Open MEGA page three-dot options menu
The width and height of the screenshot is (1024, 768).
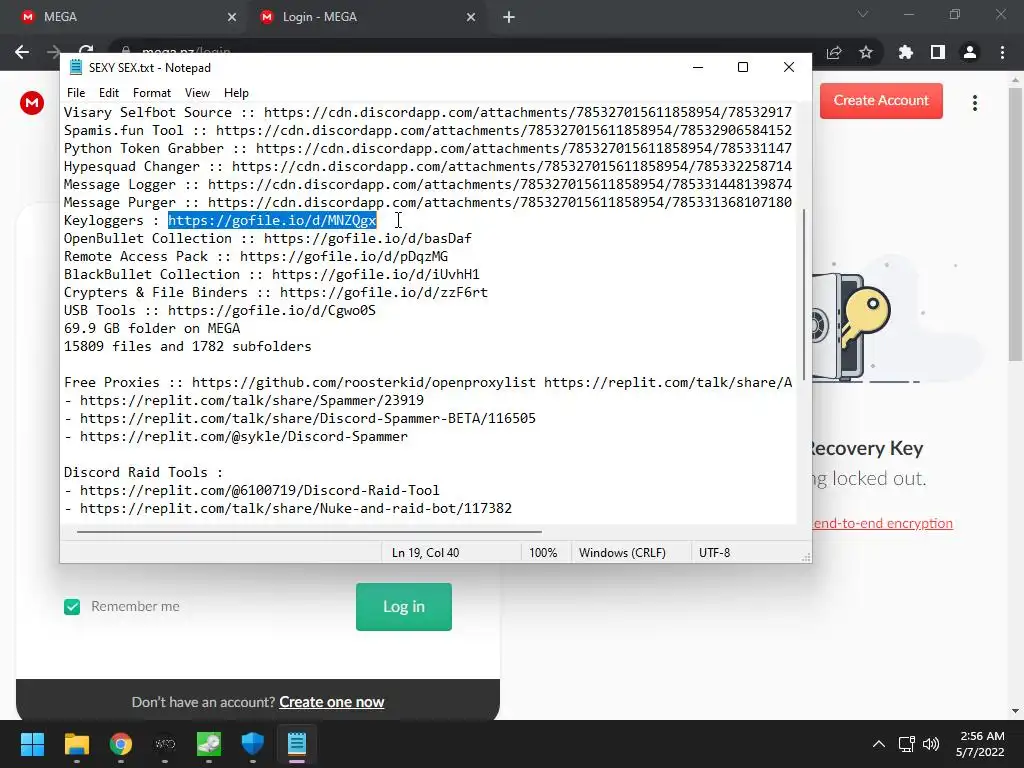pyautogui.click(x=975, y=103)
